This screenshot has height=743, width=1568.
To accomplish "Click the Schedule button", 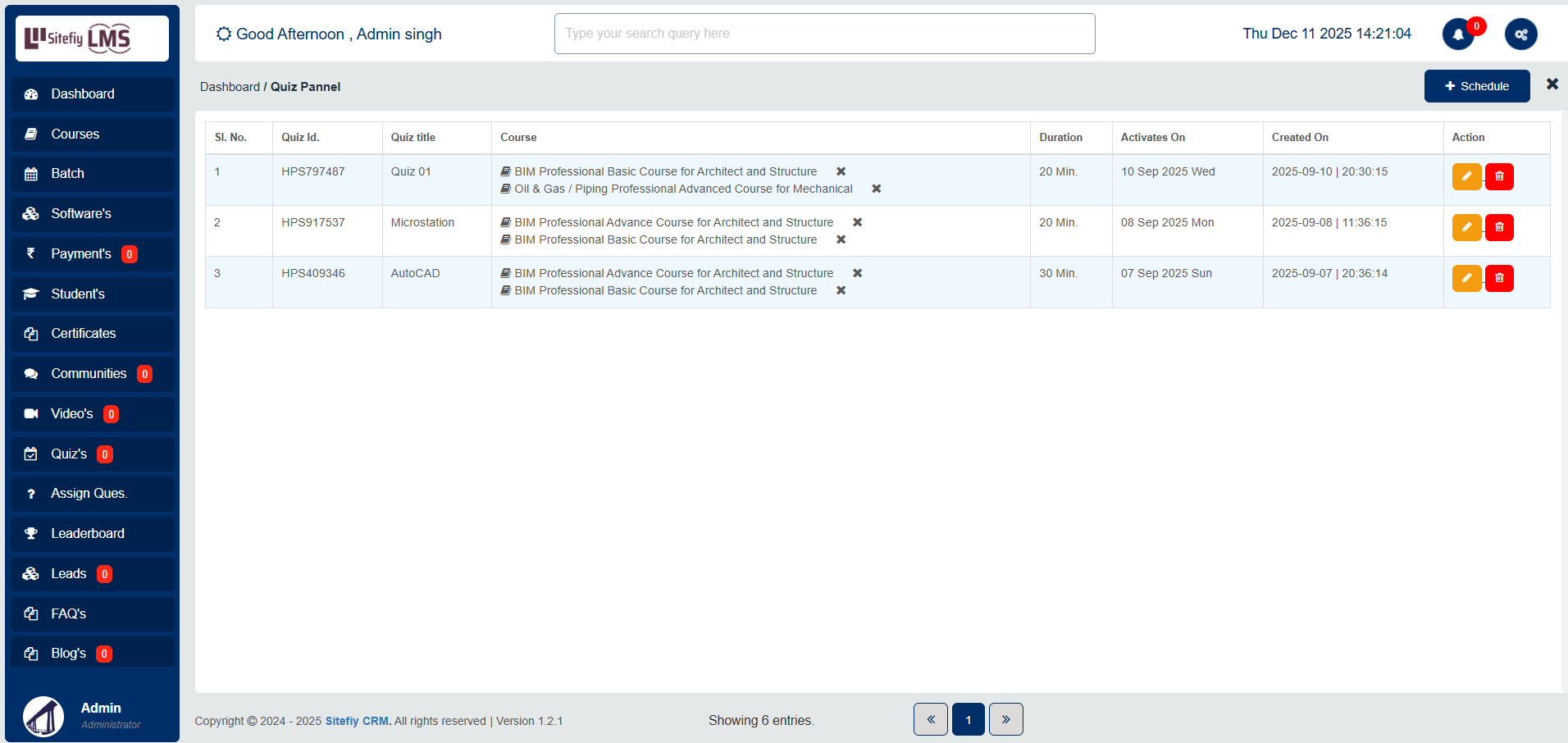I will point(1476,86).
